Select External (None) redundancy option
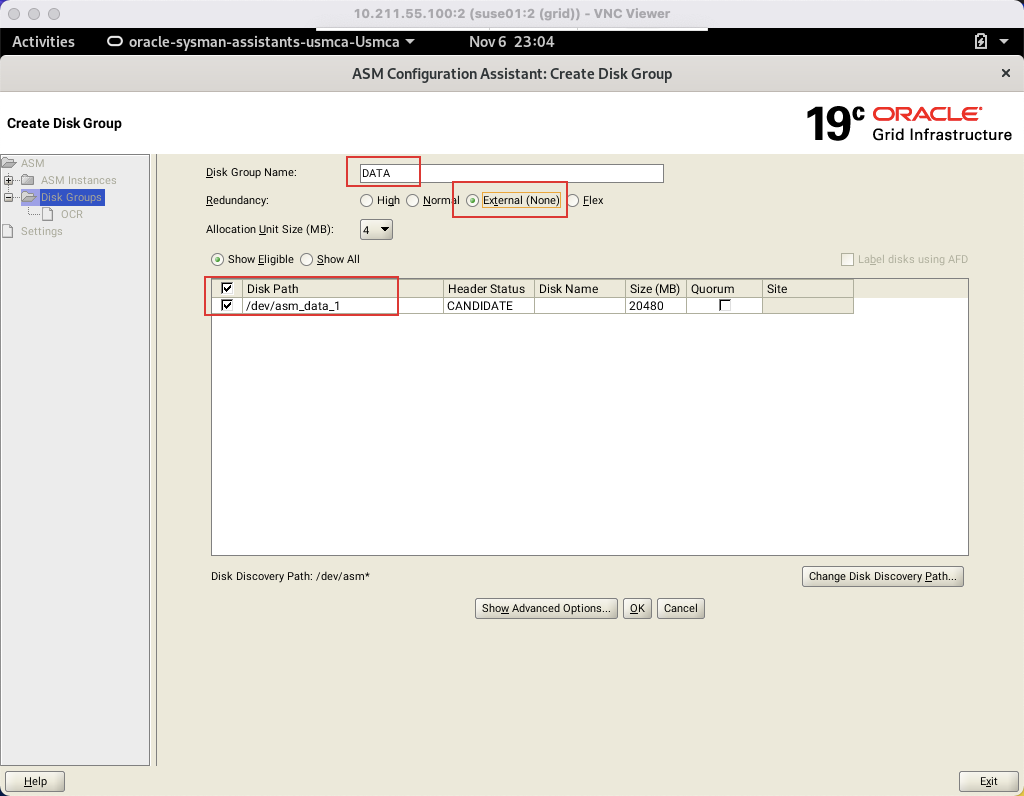Image resolution: width=1024 pixels, height=796 pixels. coord(472,200)
